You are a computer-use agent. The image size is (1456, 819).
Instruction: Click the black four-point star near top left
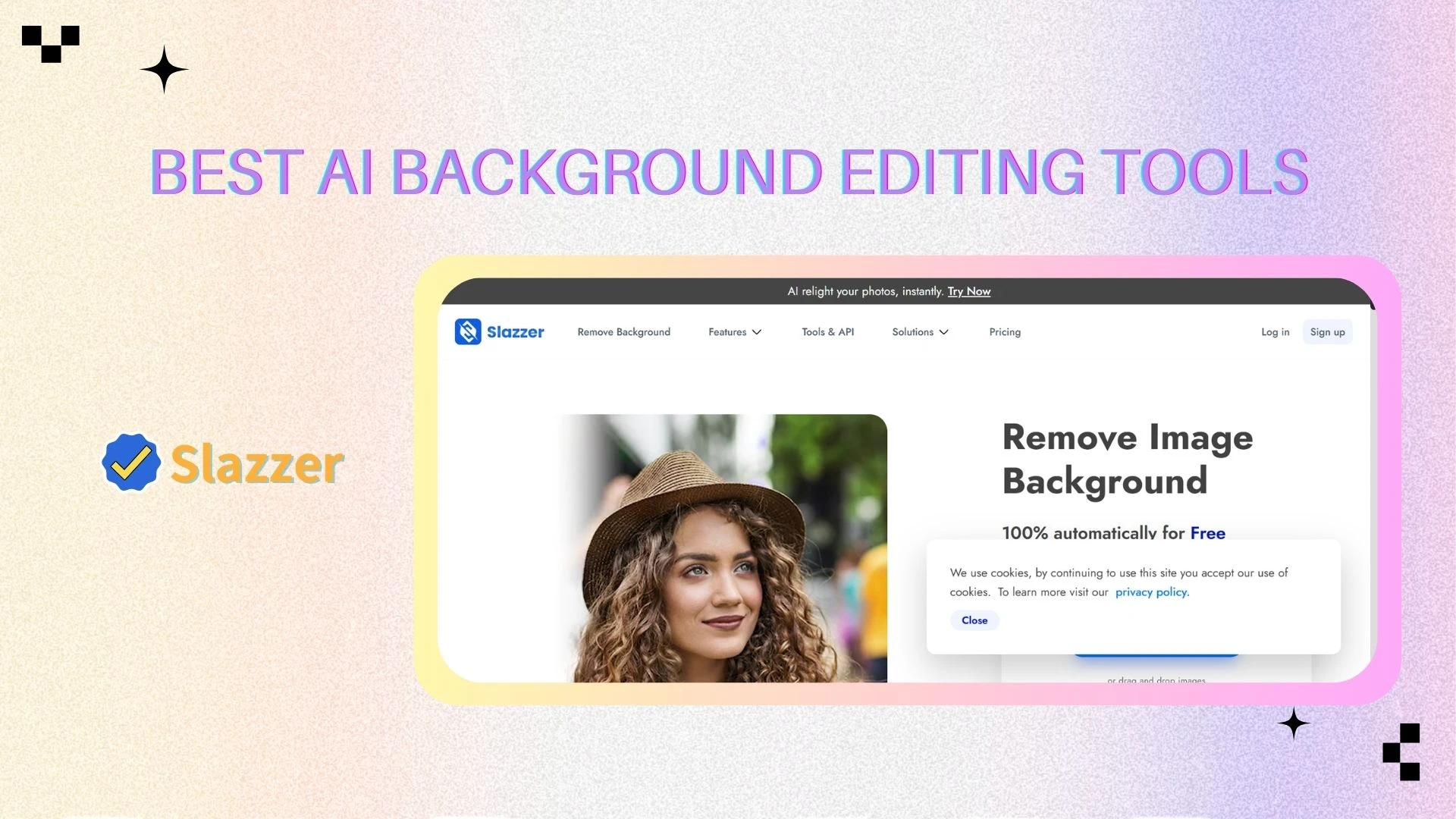click(x=164, y=69)
